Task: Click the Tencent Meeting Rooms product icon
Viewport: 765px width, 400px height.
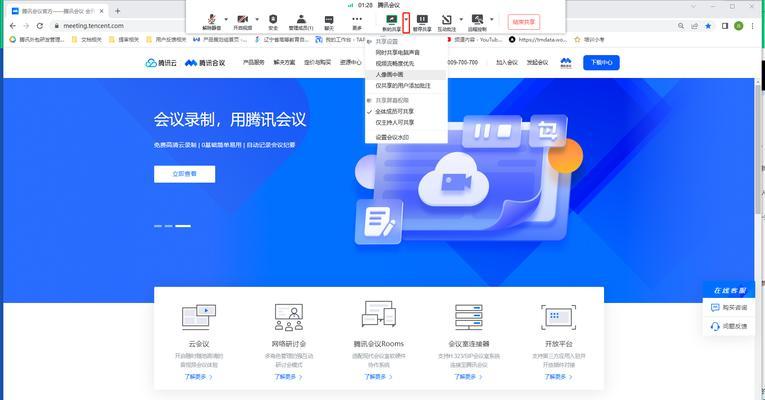Action: [x=379, y=314]
